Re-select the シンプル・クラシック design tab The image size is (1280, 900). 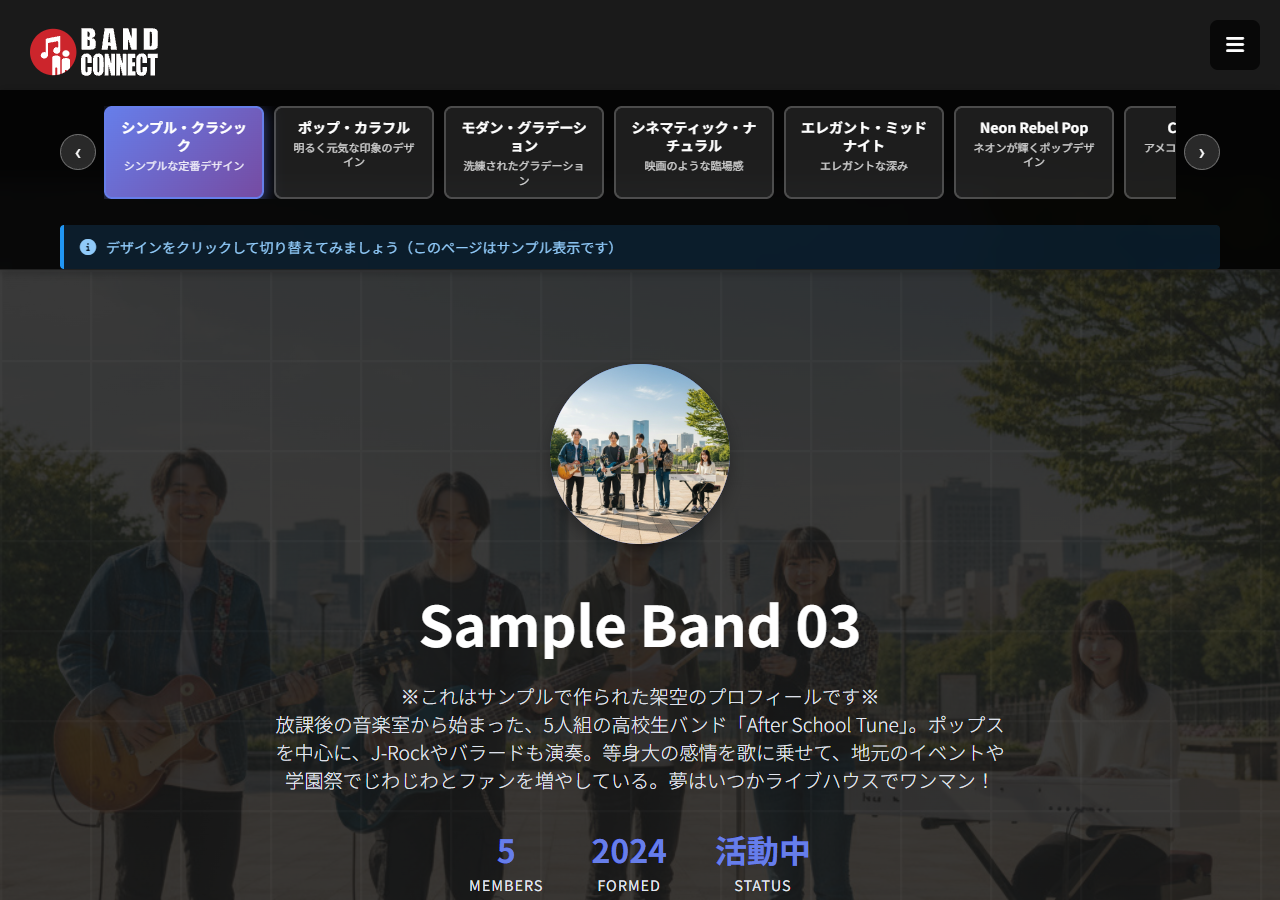183,152
